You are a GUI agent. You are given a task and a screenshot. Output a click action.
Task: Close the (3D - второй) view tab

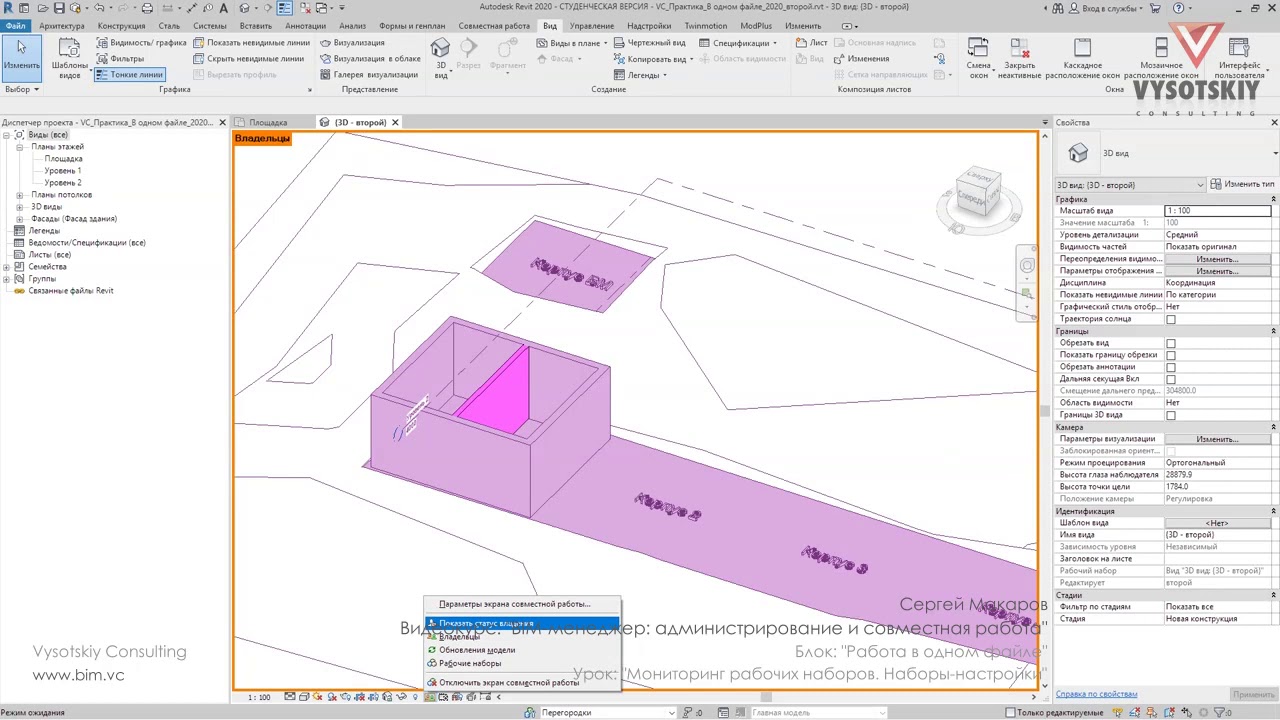pyautogui.click(x=395, y=122)
